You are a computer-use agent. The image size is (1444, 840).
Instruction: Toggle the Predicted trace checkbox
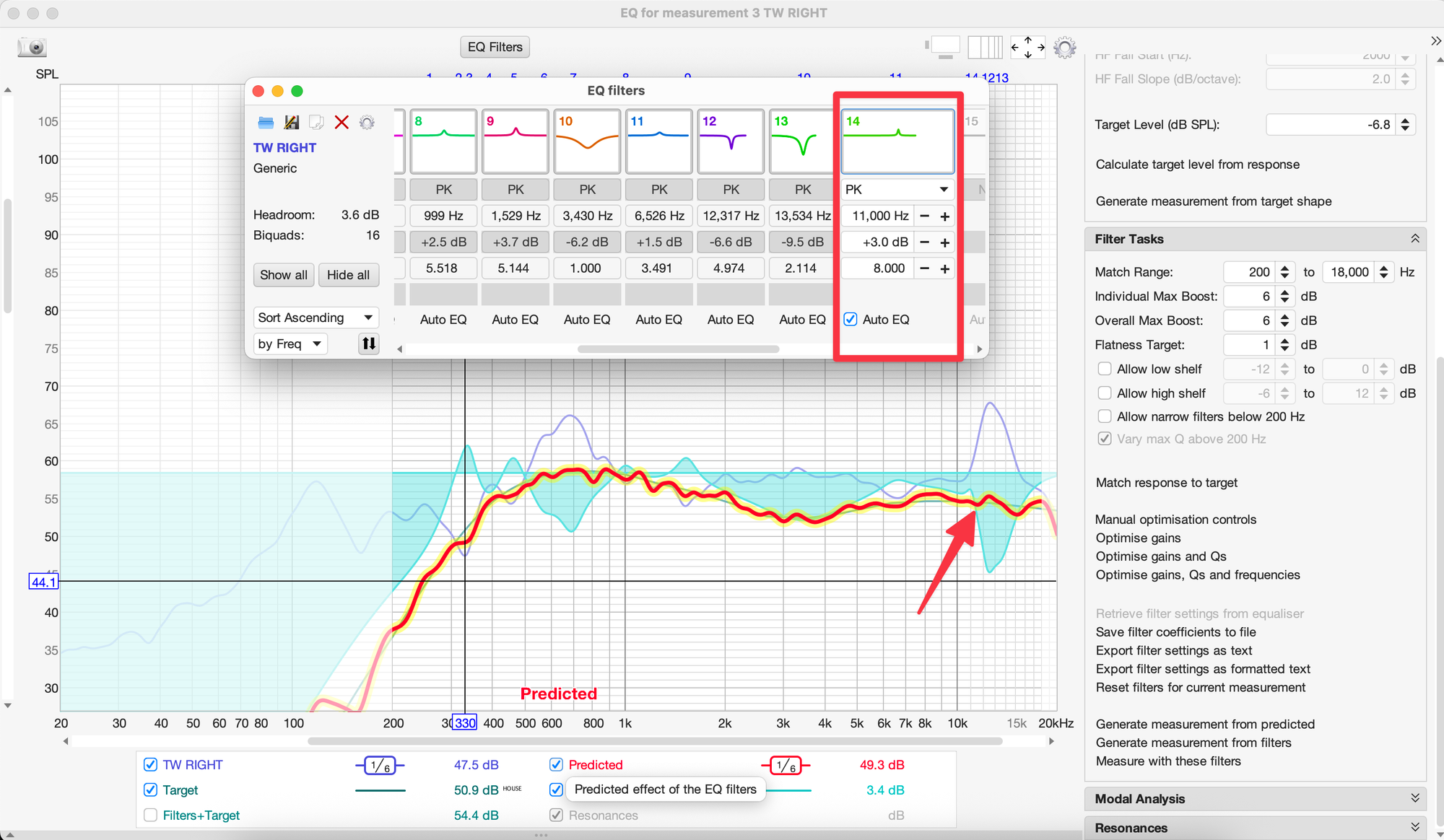556,764
